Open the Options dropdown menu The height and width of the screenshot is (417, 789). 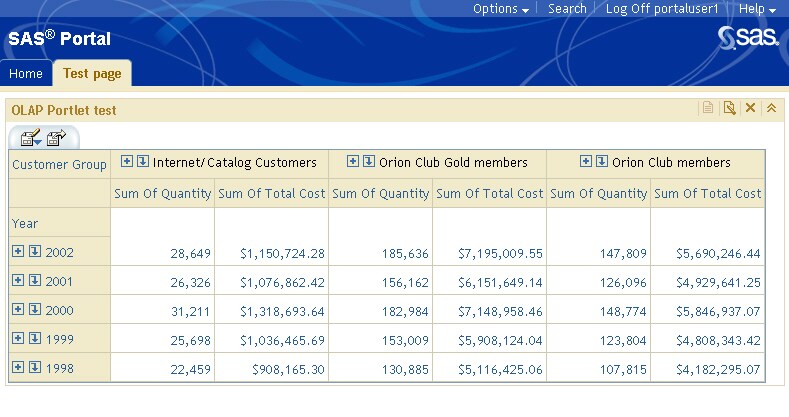point(501,9)
